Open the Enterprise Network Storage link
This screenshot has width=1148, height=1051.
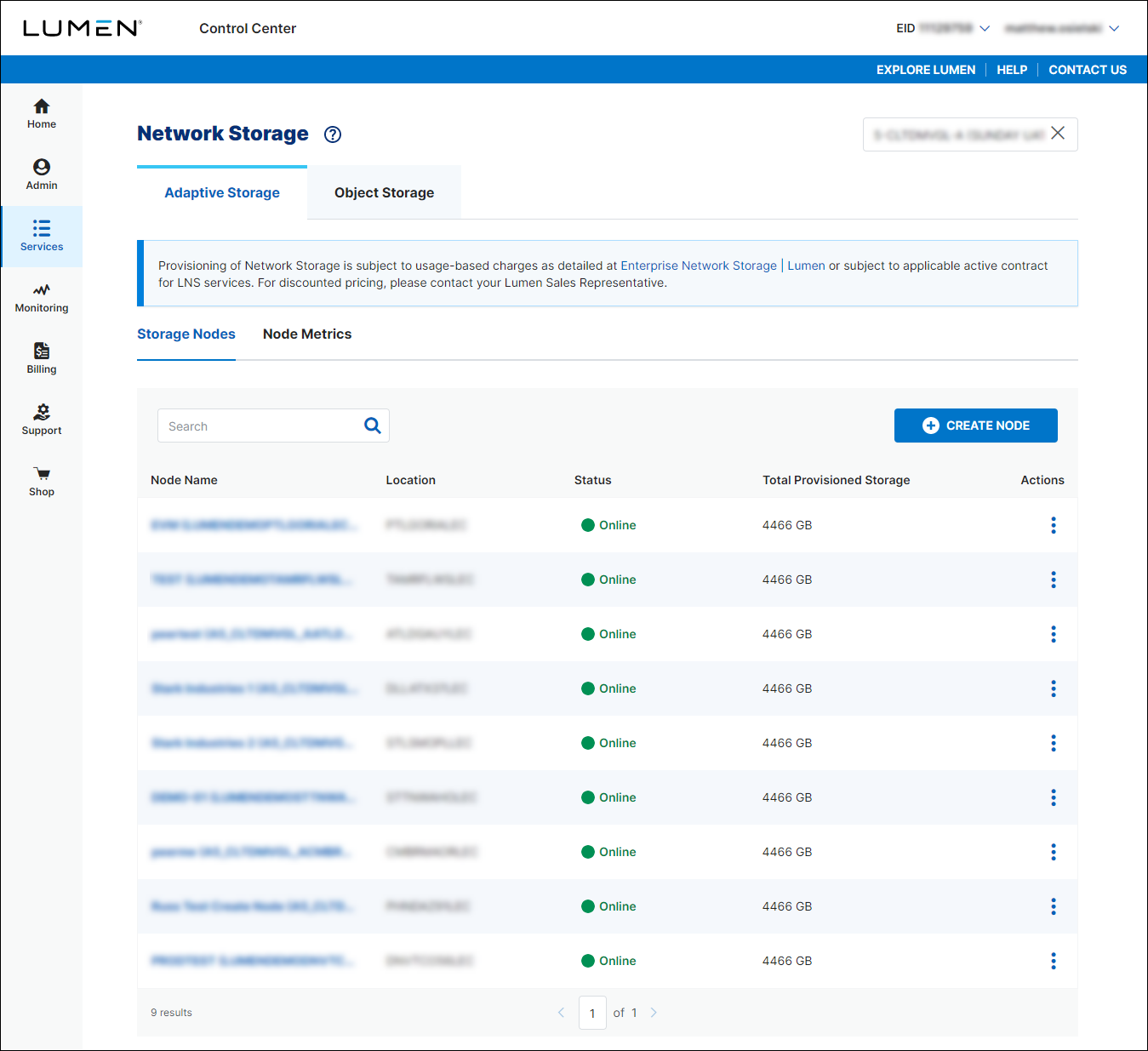[x=699, y=266]
